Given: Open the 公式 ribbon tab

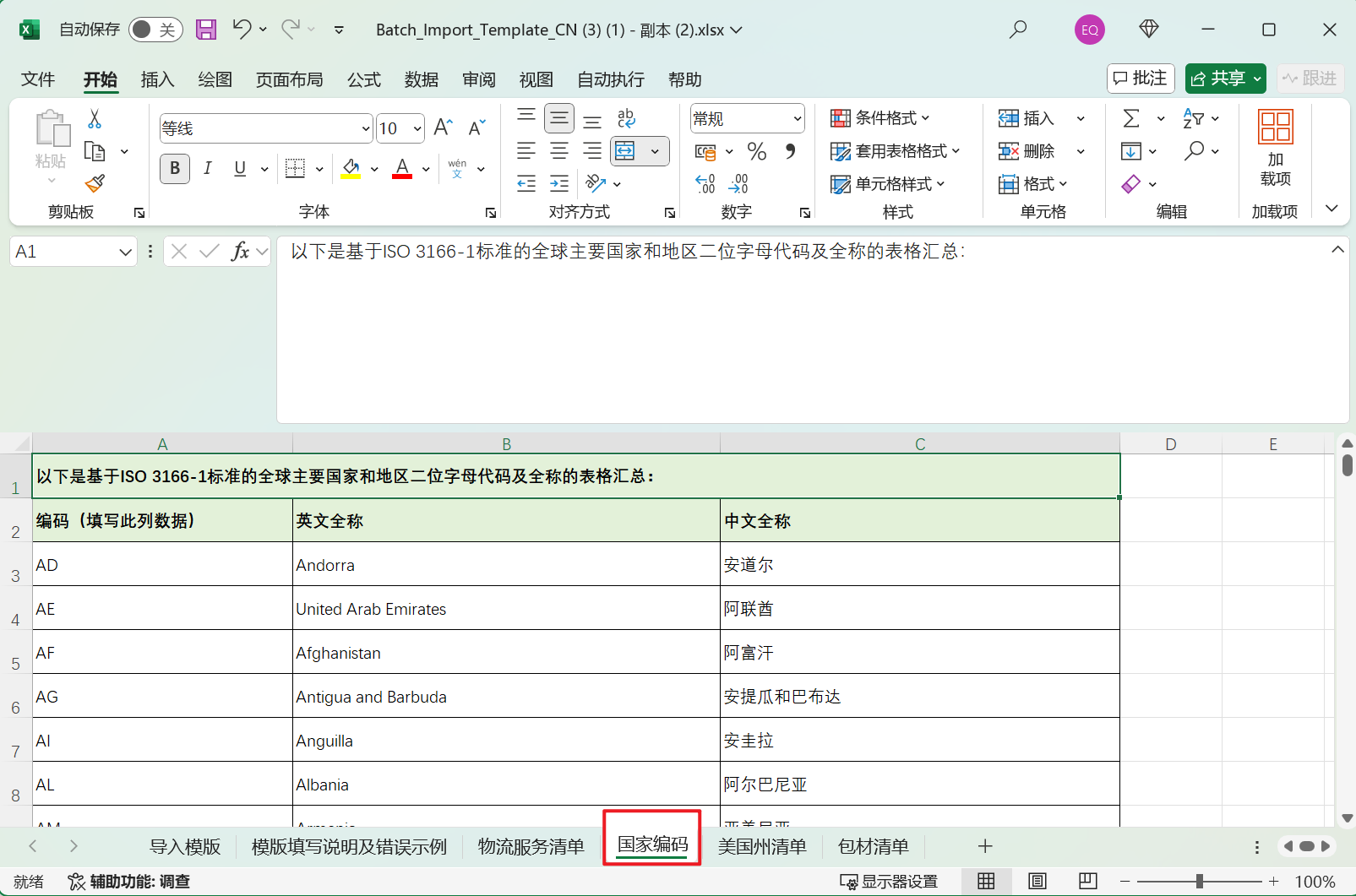Looking at the screenshot, I should (364, 79).
